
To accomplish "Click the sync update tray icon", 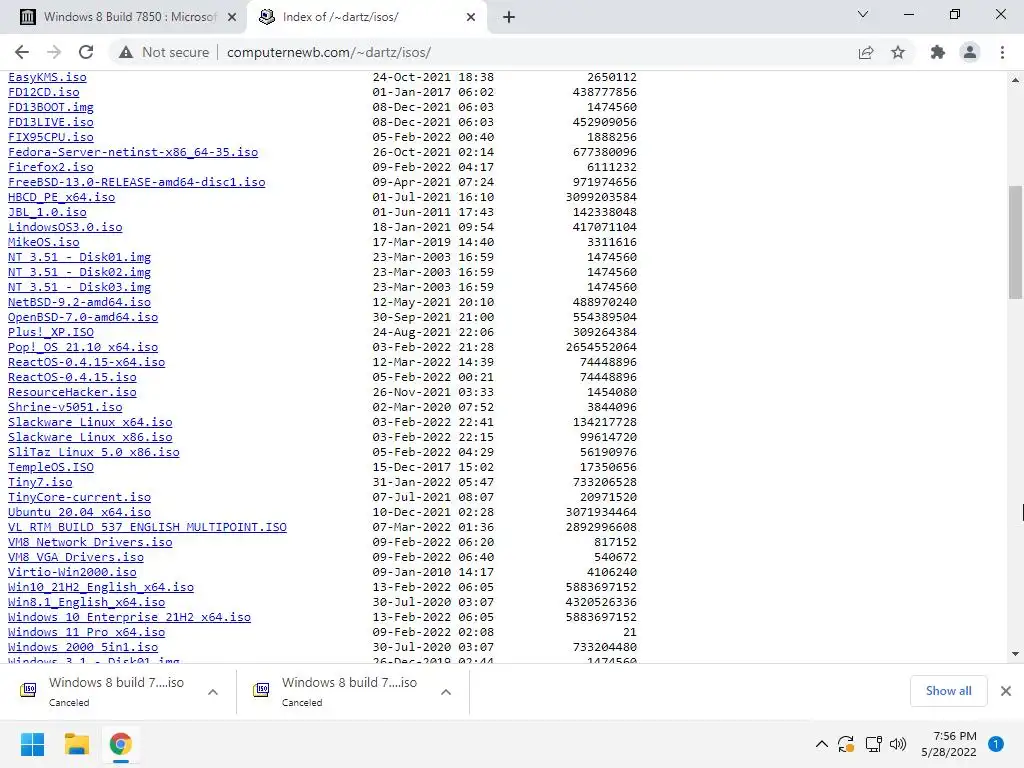I will click(846, 744).
